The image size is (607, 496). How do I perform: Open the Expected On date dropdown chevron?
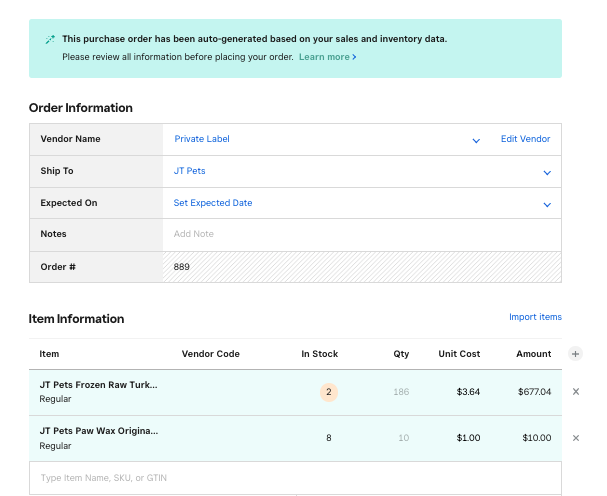coord(547,204)
